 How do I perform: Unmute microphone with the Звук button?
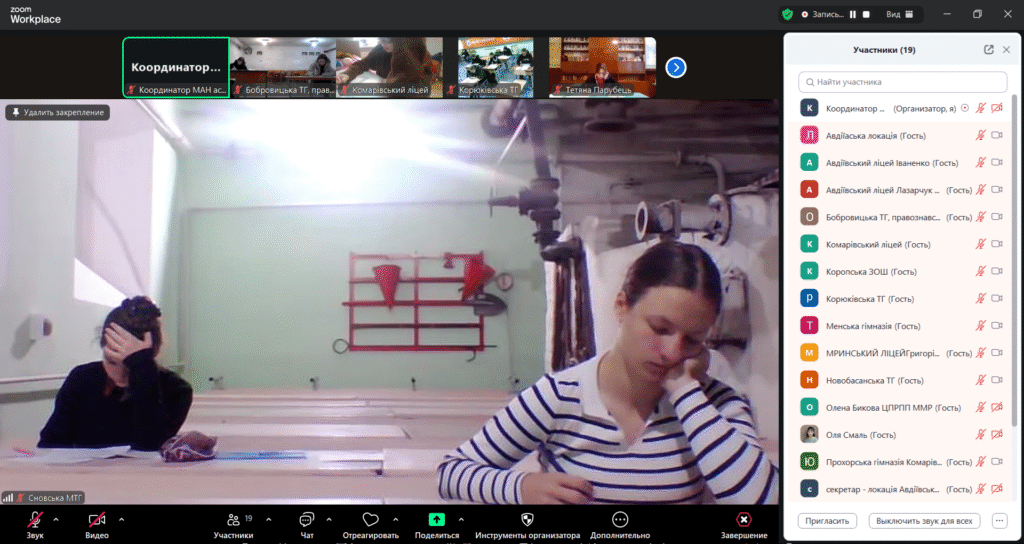pyautogui.click(x=35, y=520)
